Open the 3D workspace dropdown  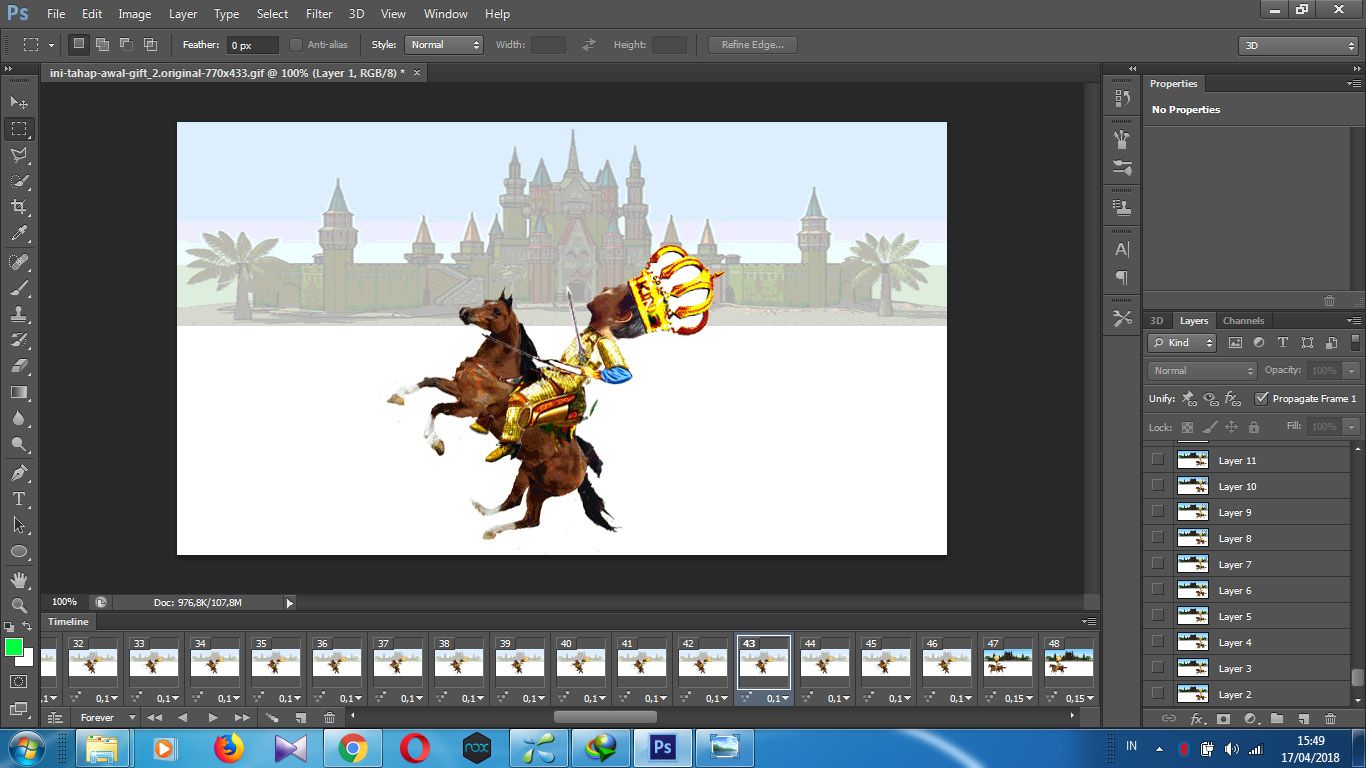coord(1298,46)
